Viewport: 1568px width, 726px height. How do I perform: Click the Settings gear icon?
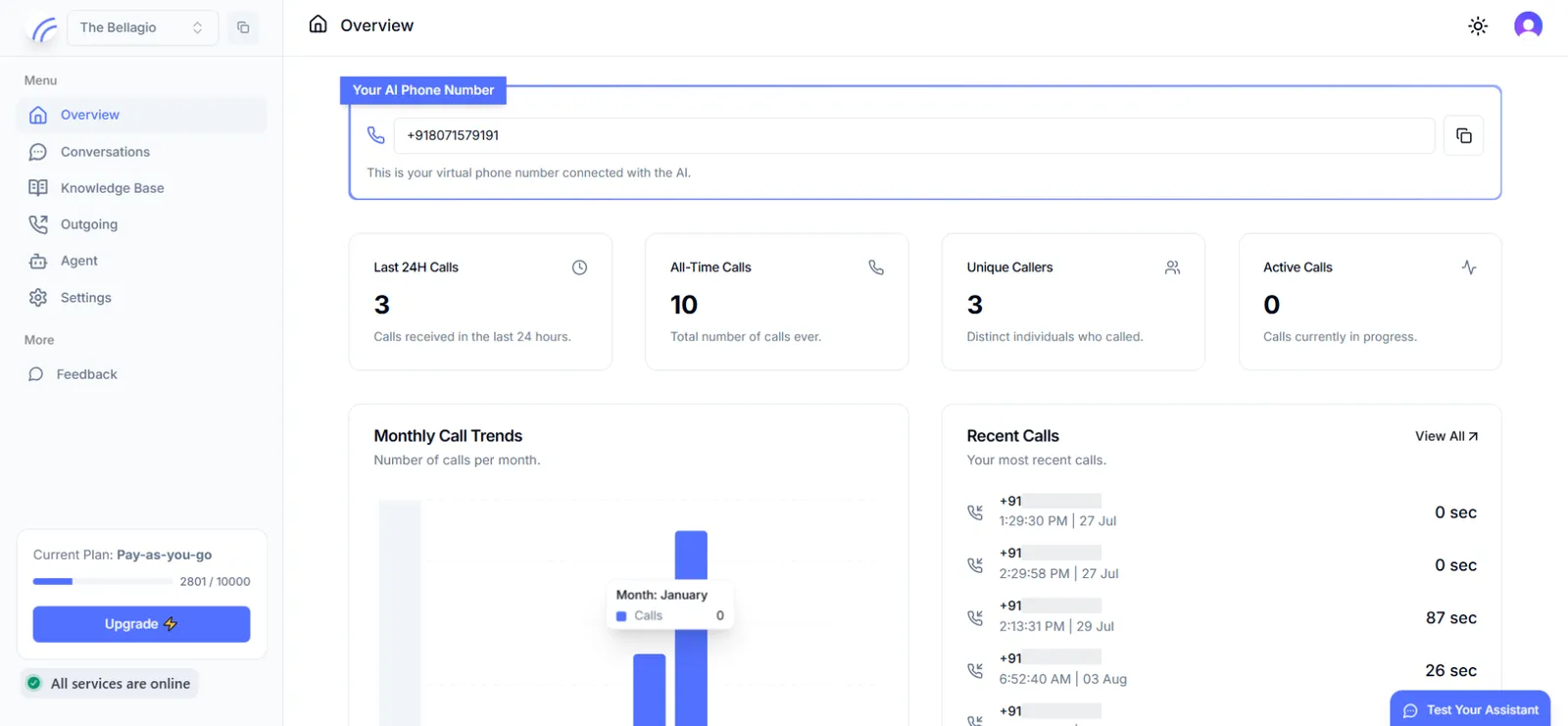[38, 298]
